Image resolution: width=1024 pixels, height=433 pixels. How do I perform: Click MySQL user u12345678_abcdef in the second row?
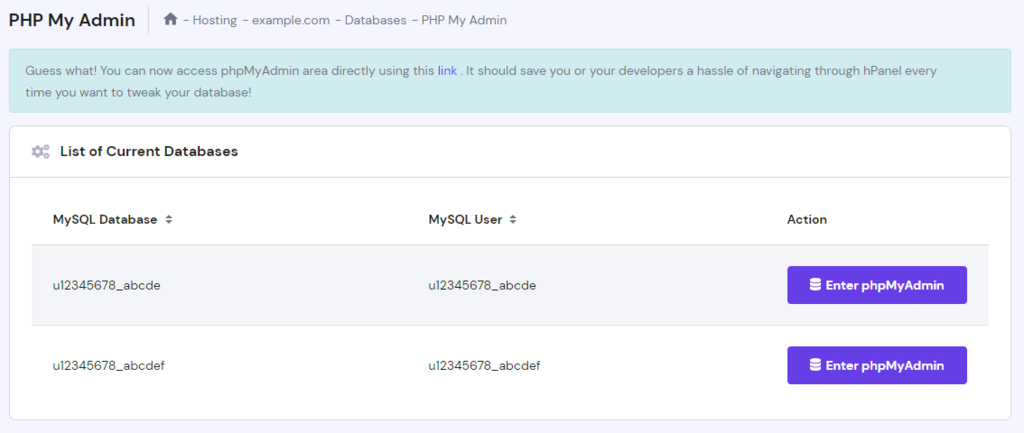[x=485, y=365]
